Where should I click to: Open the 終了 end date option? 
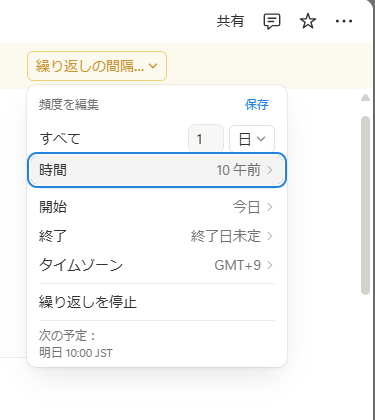(x=157, y=236)
